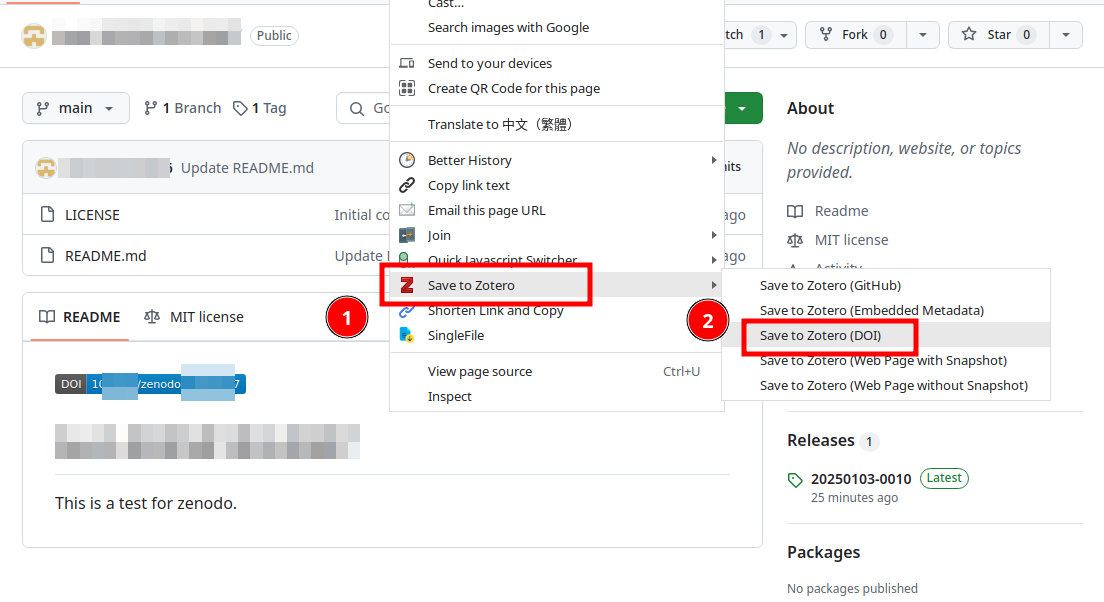Click the Send to your devices icon
The height and width of the screenshot is (602, 1104).
tap(407, 63)
